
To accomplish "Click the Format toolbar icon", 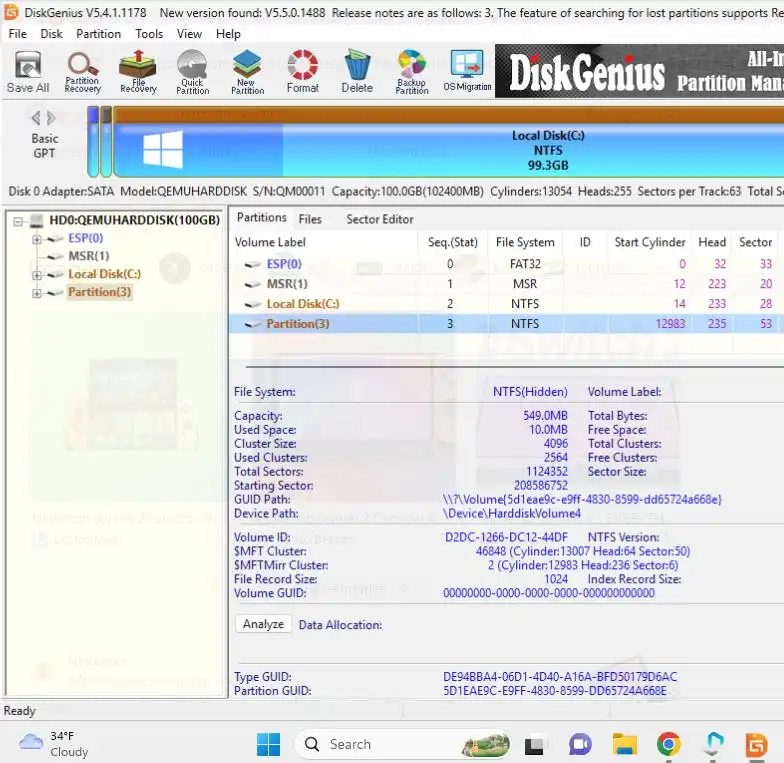I will [302, 72].
